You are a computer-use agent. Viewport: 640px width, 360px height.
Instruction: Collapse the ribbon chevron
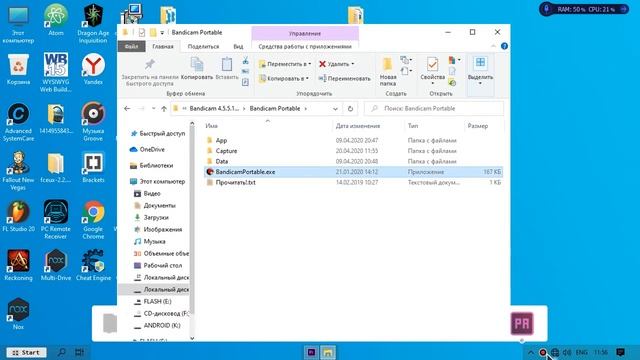pyautogui.click(x=493, y=46)
